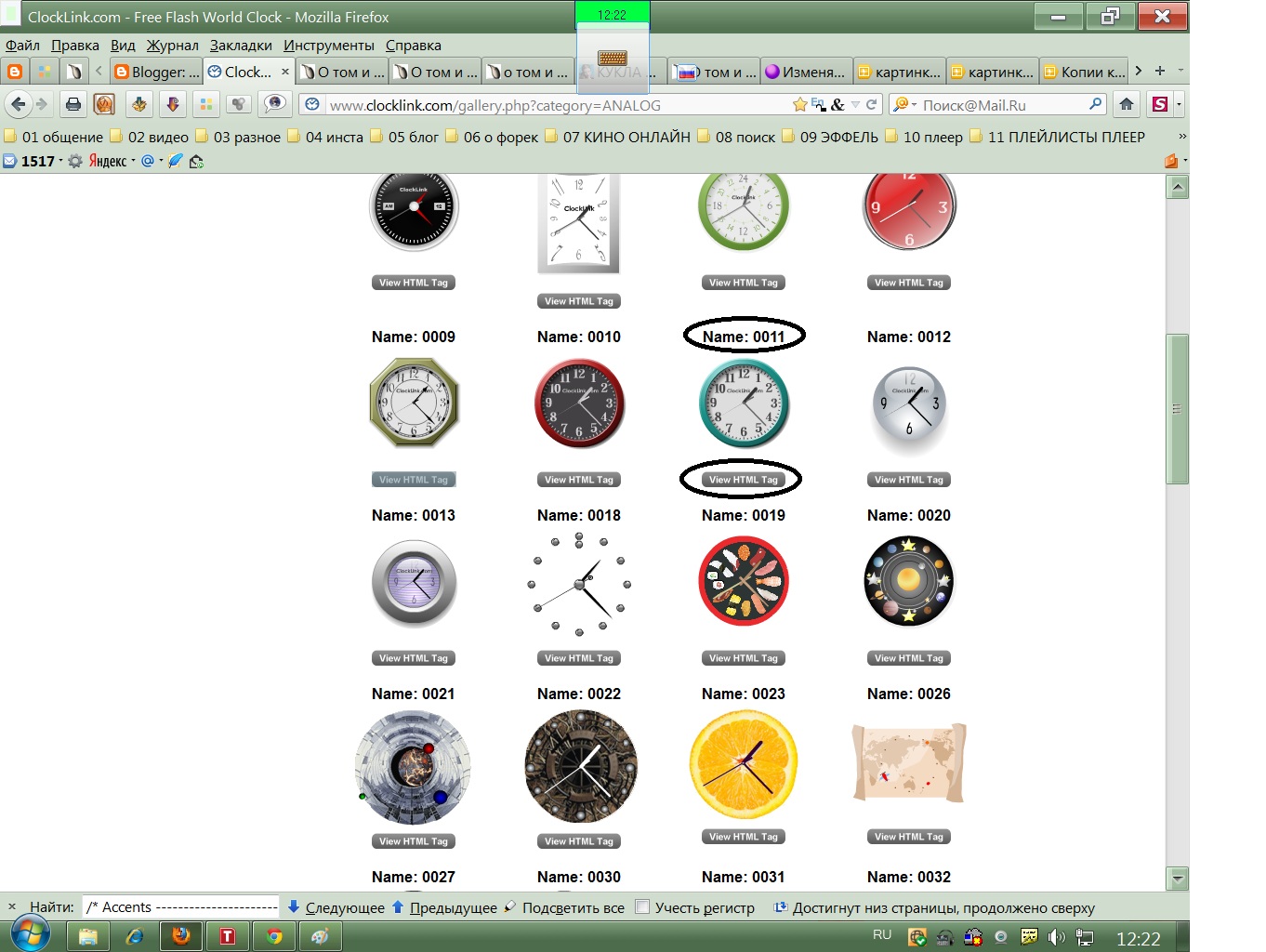Viewport: 1266px width, 952px height.
Task: Click the Поиск@Mail.Ru search field
Action: point(999,105)
